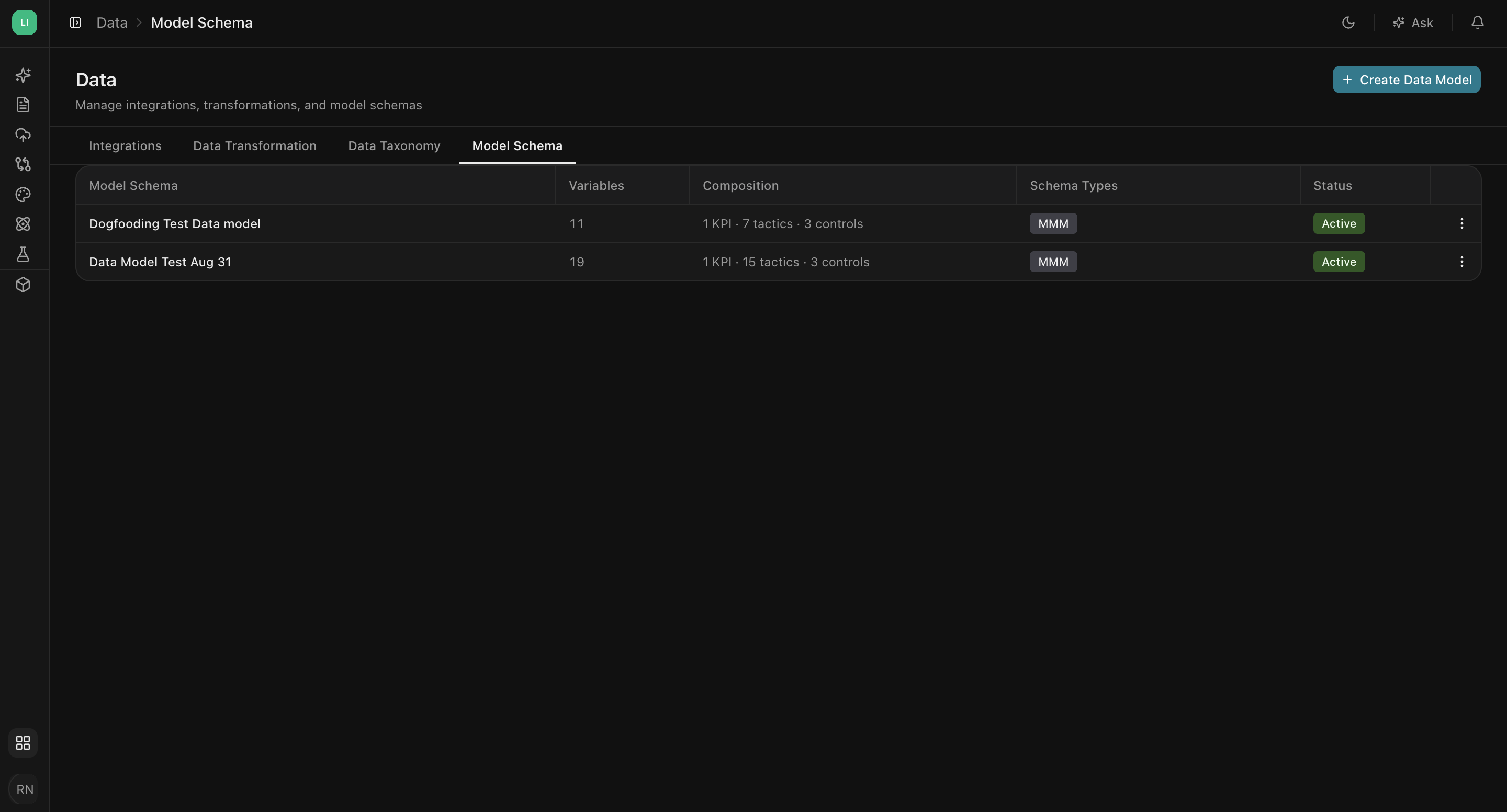Image resolution: width=1507 pixels, height=812 pixels.
Task: Click the sparkle AI icon in sidebar
Action: point(24,75)
